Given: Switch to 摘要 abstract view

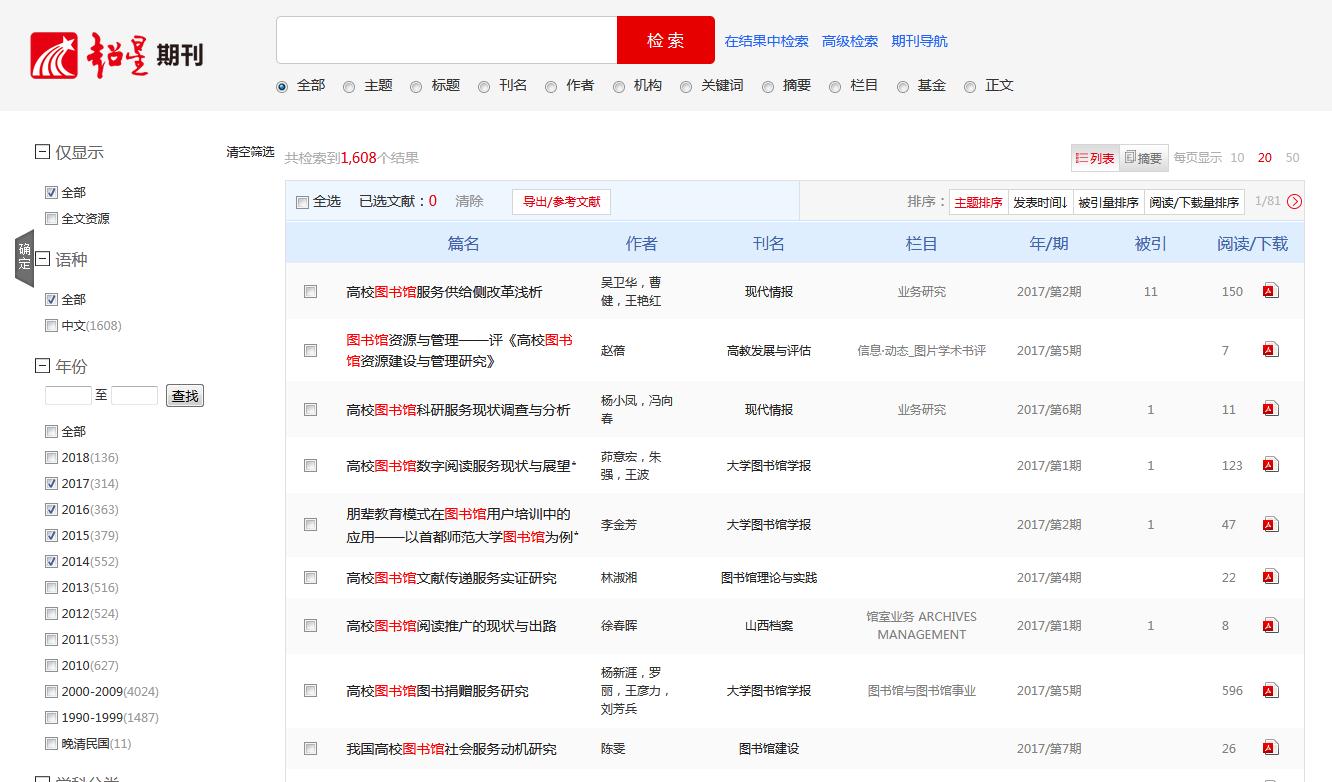Looking at the screenshot, I should pyautogui.click(x=1143, y=158).
